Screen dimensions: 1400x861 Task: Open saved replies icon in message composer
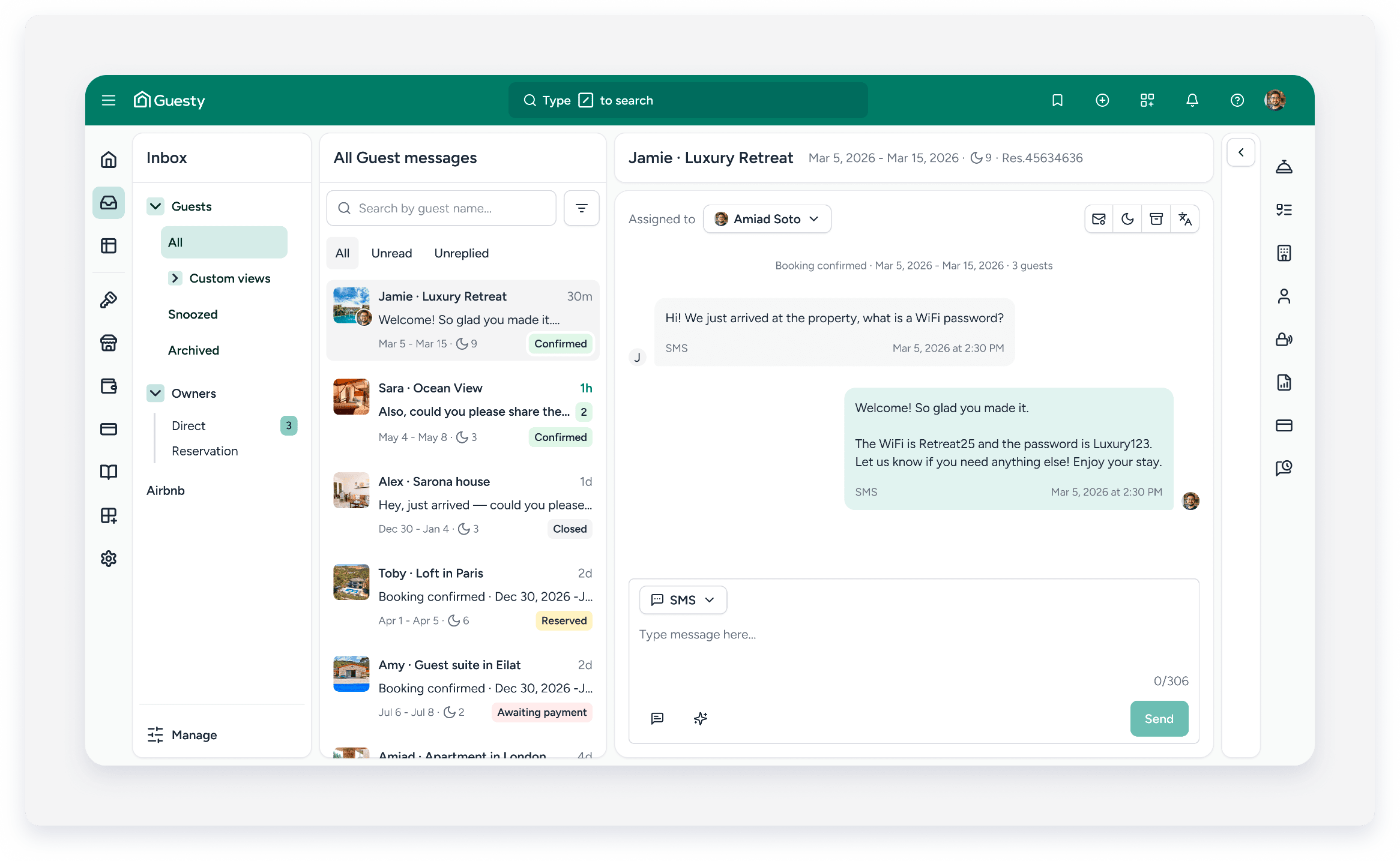tap(657, 718)
